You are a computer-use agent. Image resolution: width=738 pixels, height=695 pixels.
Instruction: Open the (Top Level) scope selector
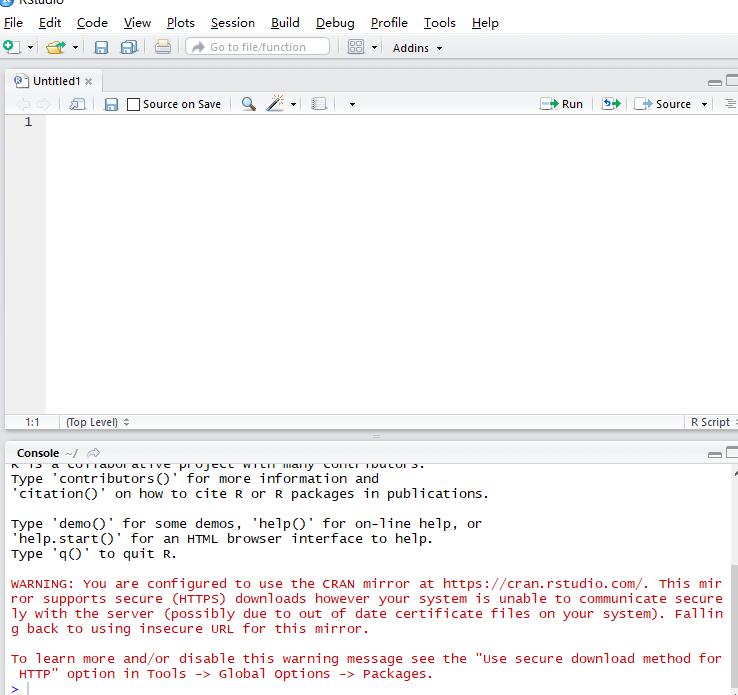point(97,422)
